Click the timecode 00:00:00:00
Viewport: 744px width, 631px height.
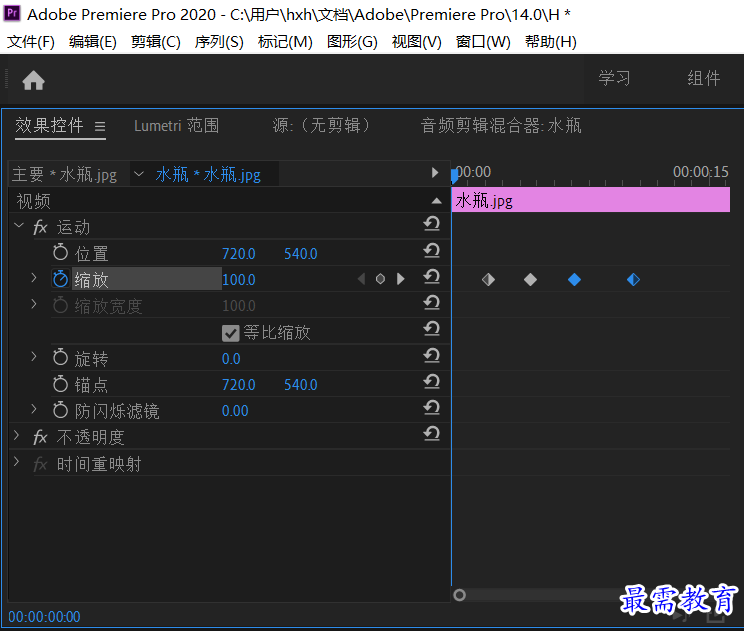click(45, 617)
